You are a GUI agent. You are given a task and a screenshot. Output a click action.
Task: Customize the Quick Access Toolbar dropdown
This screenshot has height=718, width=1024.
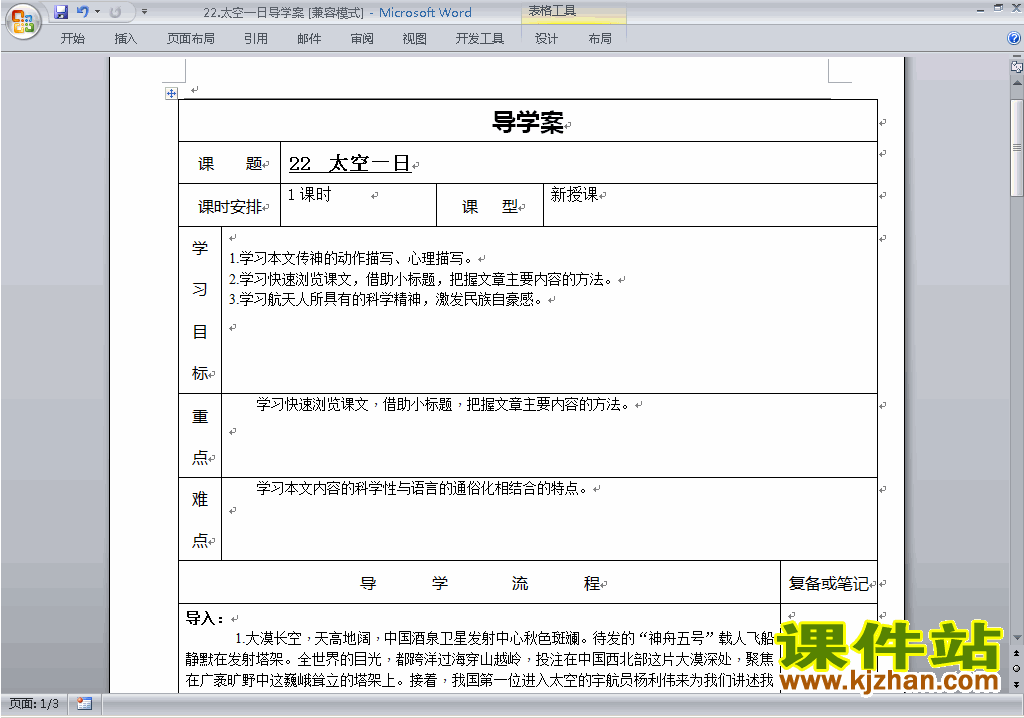144,12
